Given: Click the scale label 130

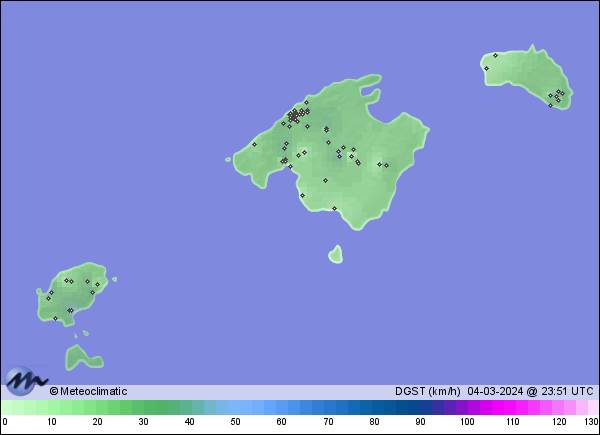Looking at the screenshot, I should point(592,422).
